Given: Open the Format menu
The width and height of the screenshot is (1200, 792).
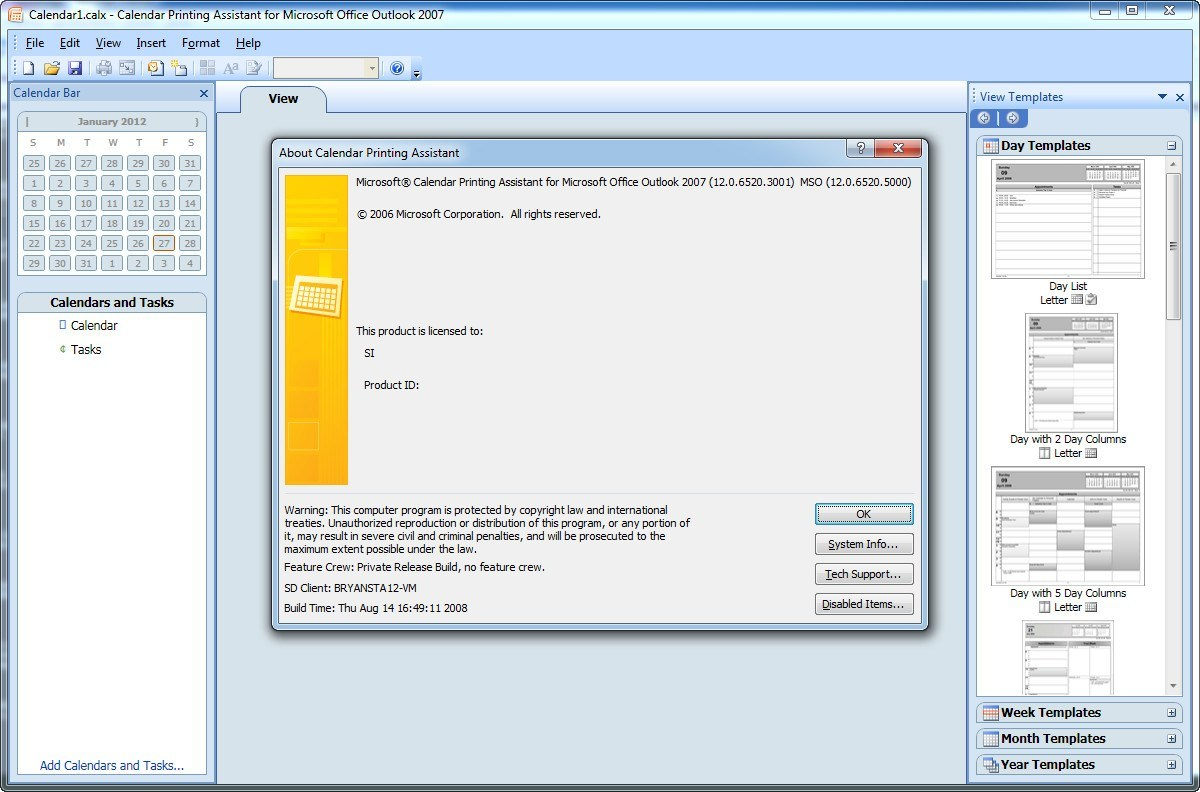Looking at the screenshot, I should click(201, 43).
